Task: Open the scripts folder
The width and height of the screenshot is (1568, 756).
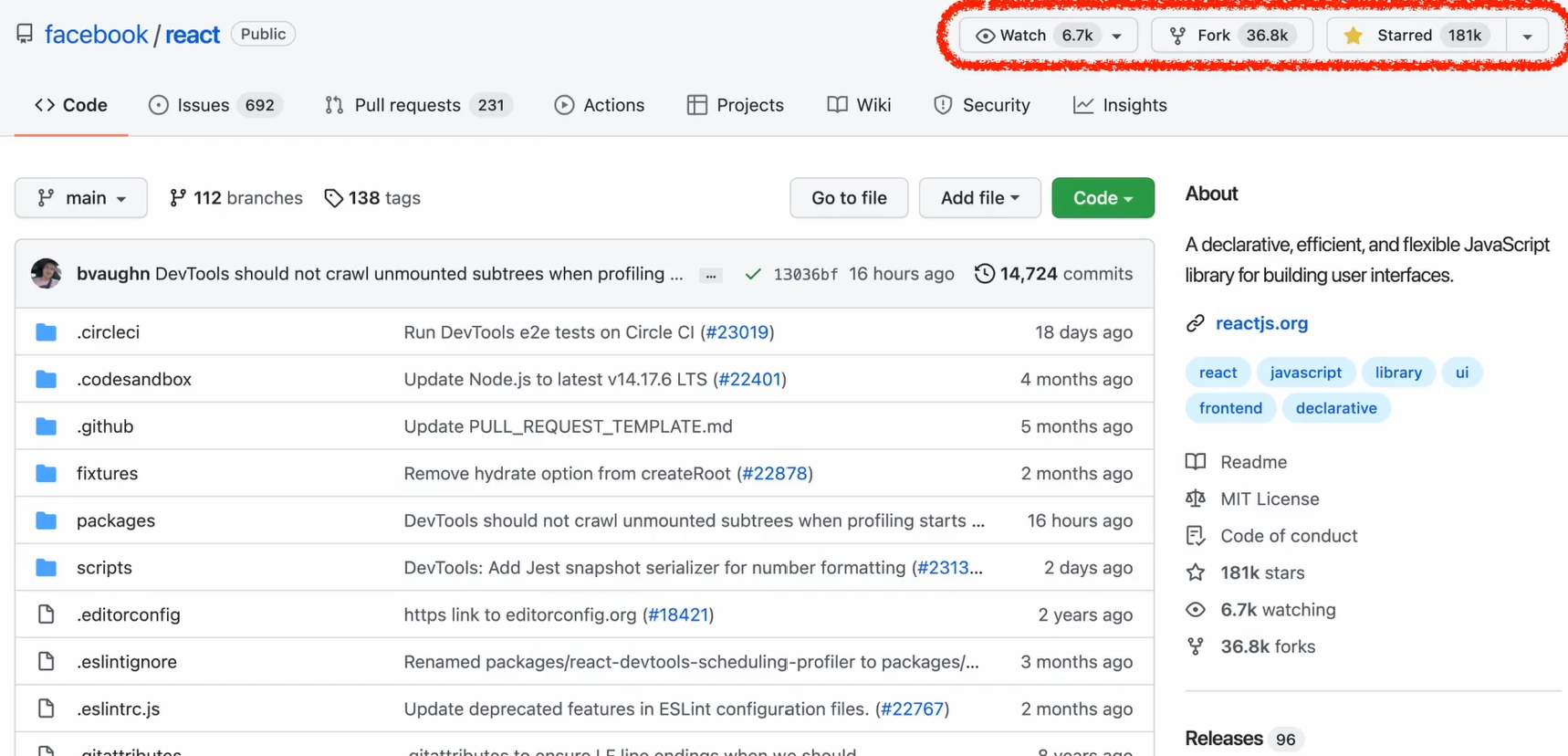Action: point(104,568)
